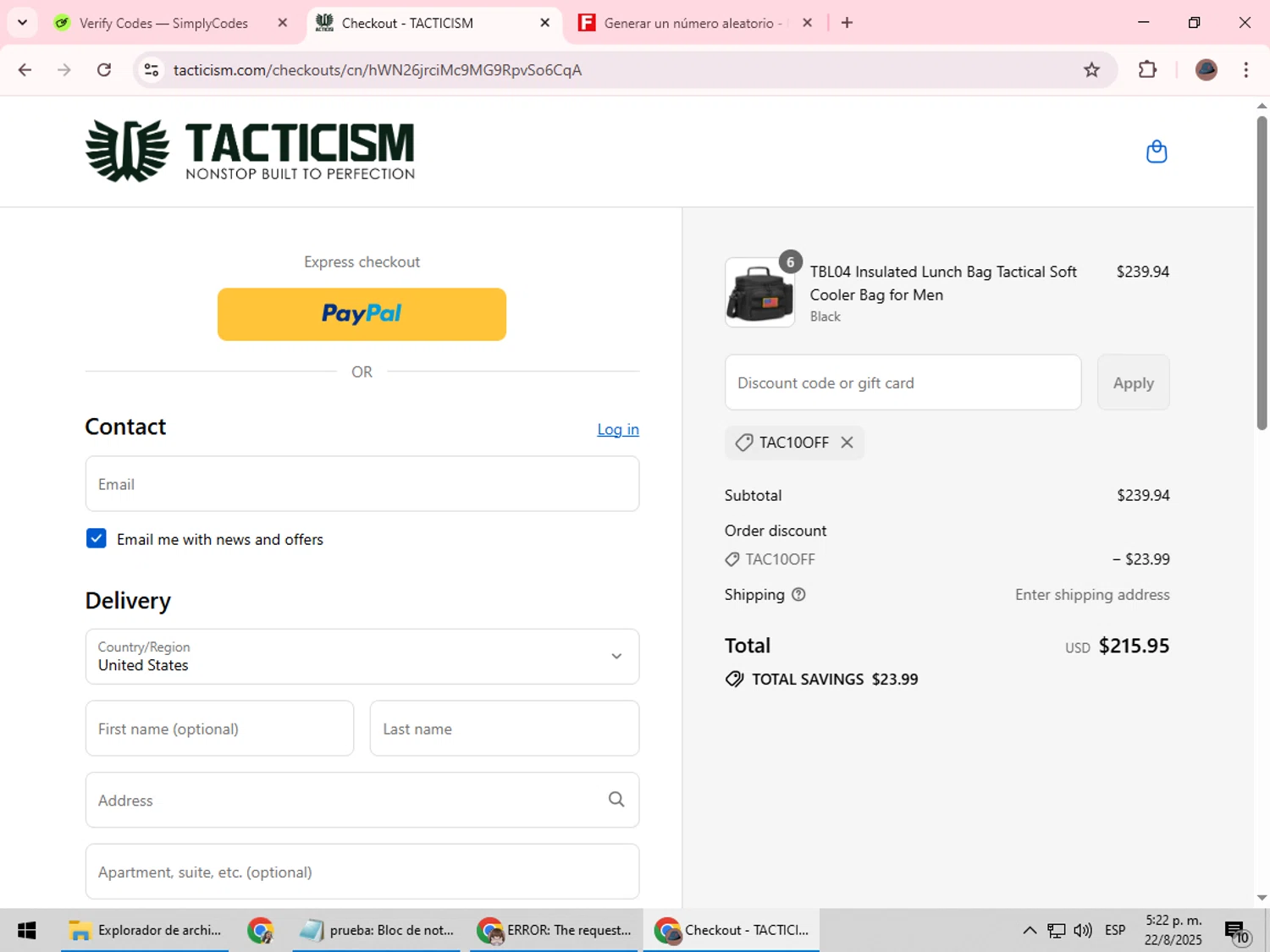Open the tab search dropdown arrow
The height and width of the screenshot is (952, 1270).
[22, 23]
